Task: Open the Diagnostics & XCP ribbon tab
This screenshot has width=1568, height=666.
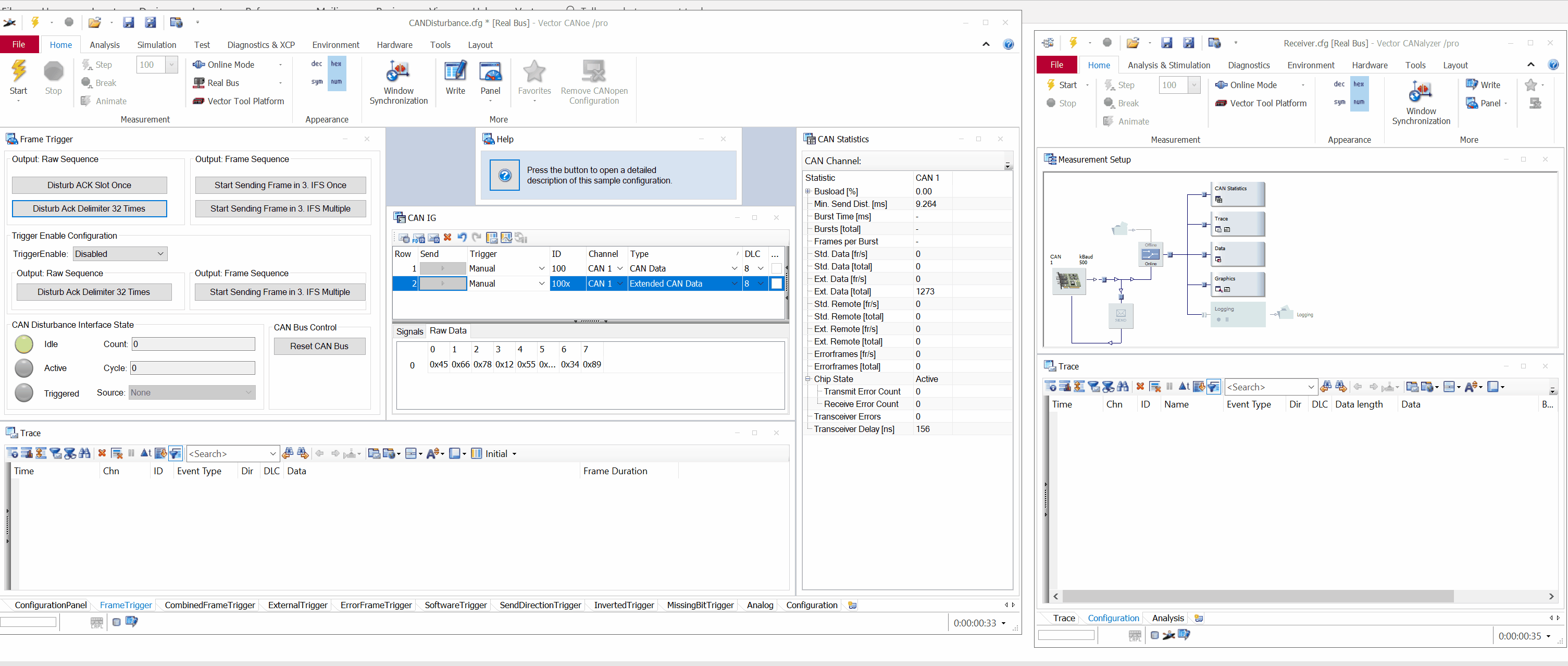Action: tap(260, 45)
